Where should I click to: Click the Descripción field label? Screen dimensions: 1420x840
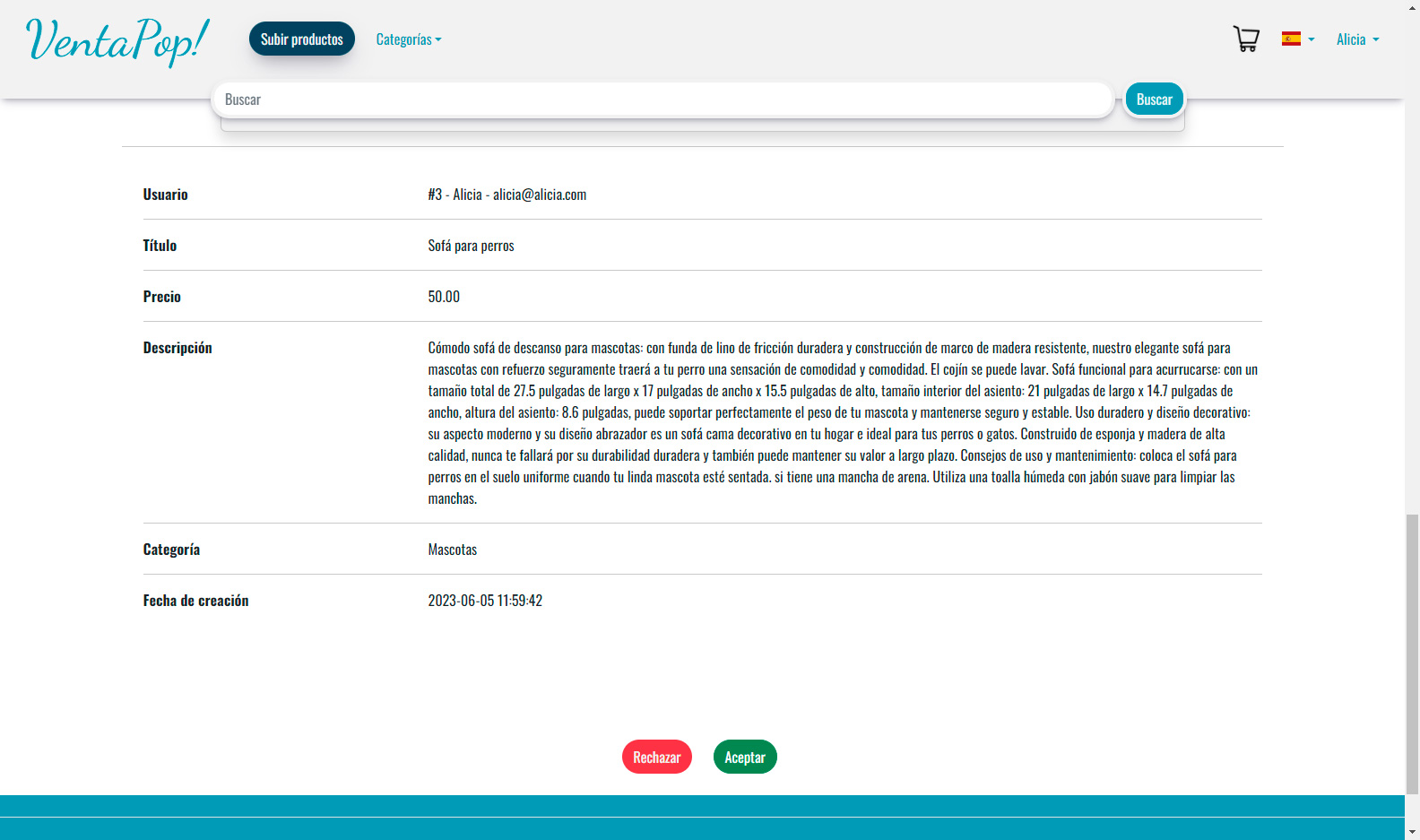coord(177,348)
